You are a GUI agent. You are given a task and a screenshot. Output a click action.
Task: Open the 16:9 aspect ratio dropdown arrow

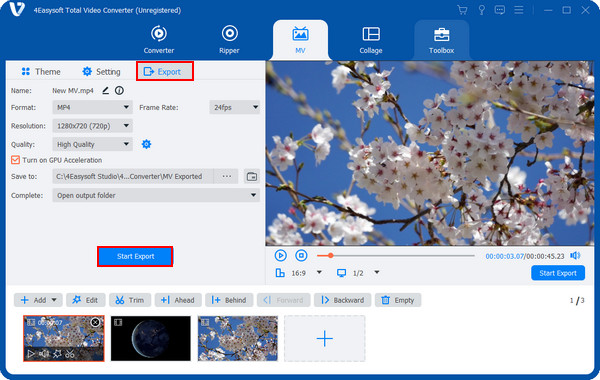click(x=319, y=272)
